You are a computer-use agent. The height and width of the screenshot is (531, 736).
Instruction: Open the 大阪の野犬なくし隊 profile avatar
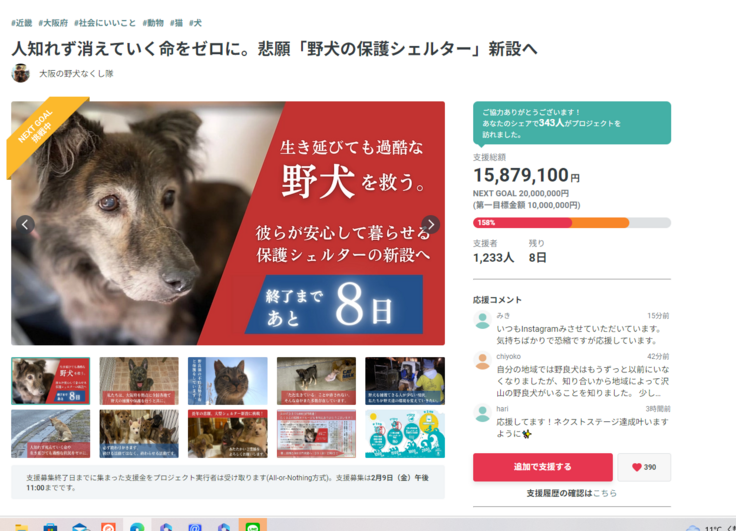coord(21,73)
